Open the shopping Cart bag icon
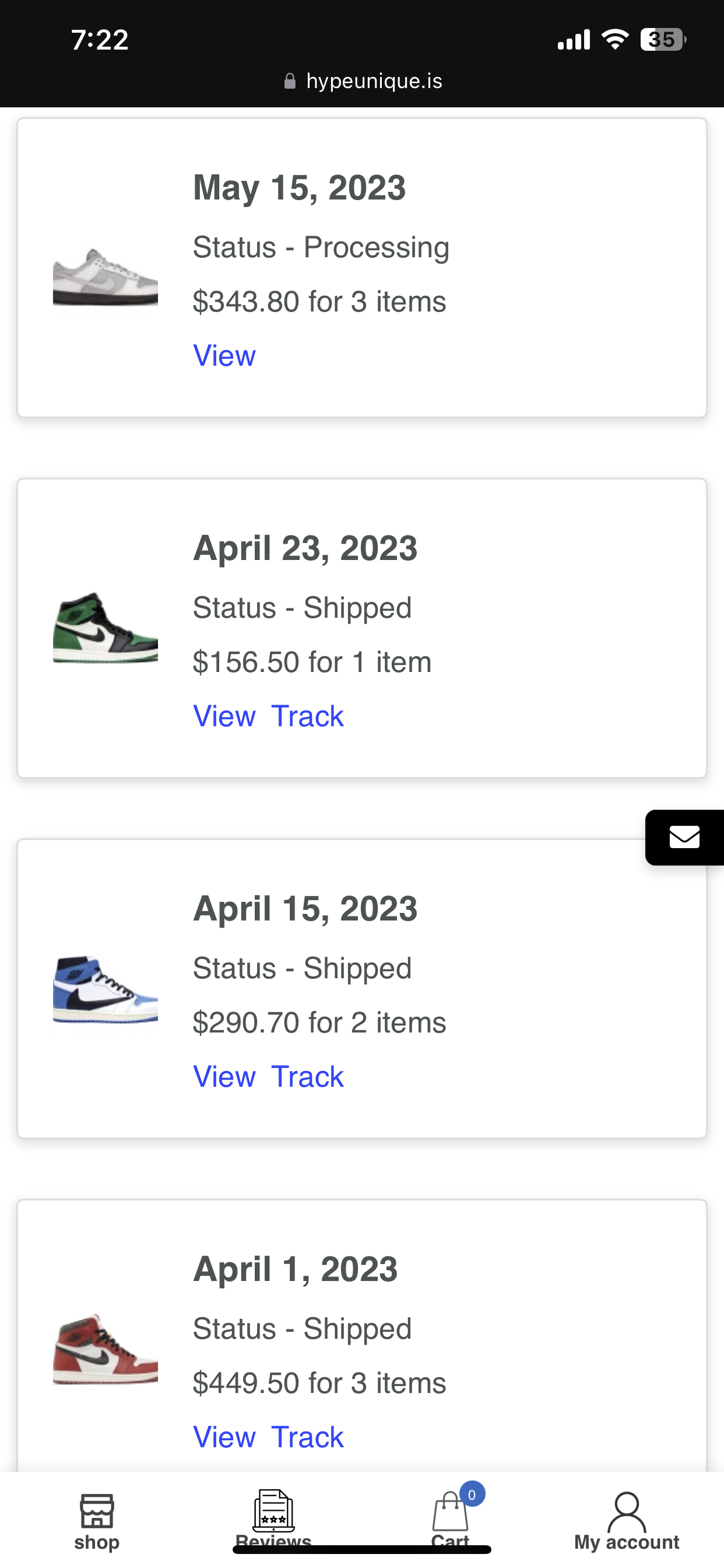Image resolution: width=724 pixels, height=1568 pixels. [x=449, y=1513]
